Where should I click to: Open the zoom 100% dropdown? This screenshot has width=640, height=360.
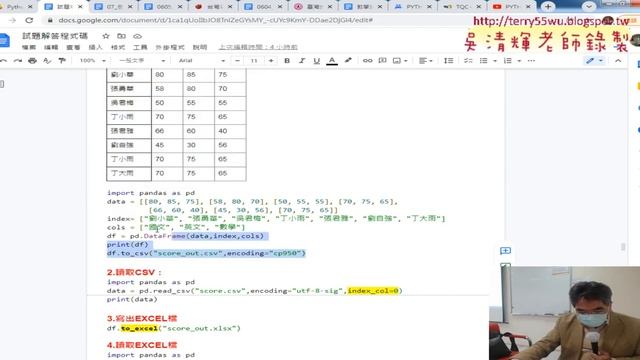click(92, 61)
